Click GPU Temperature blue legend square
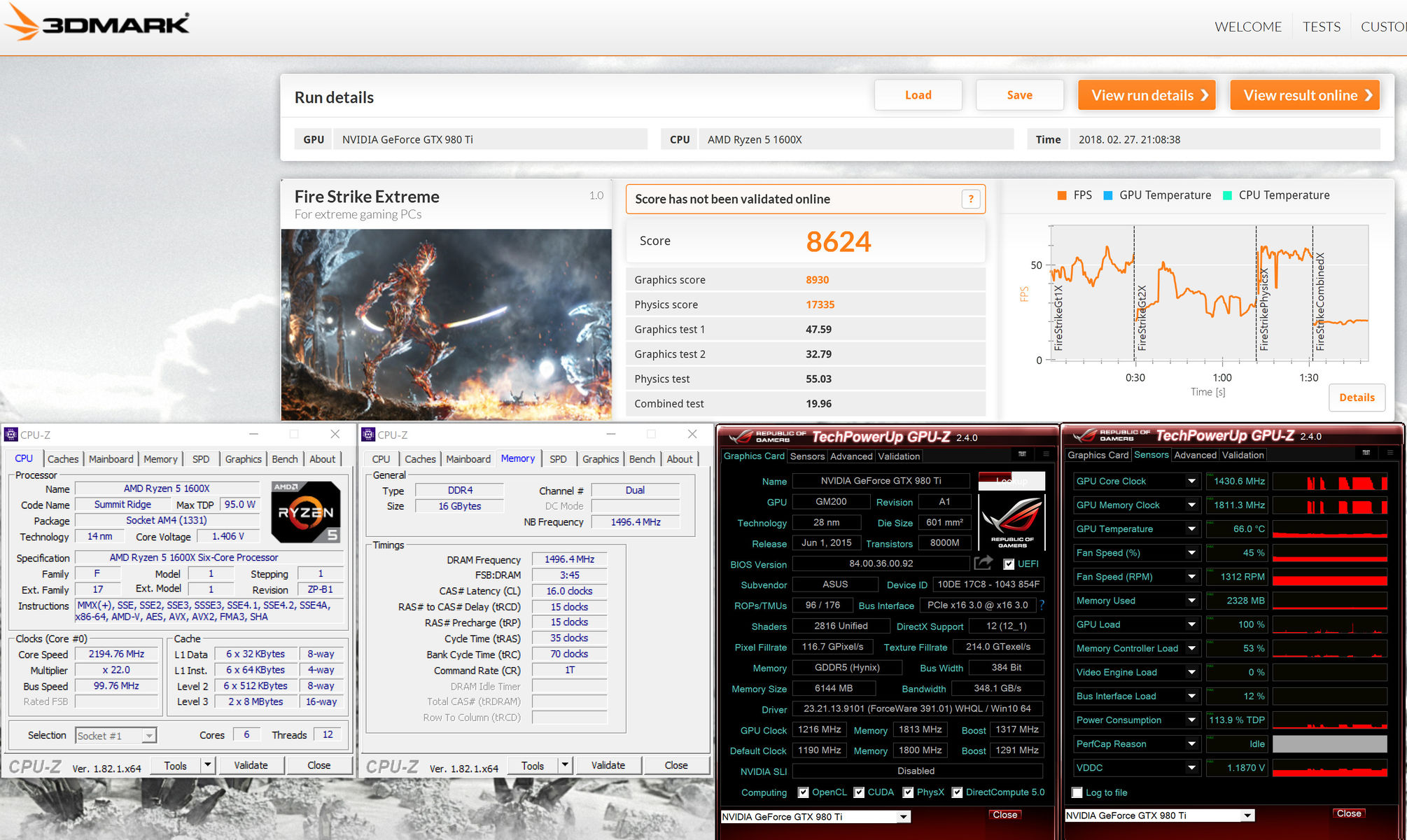This screenshot has width=1407, height=840. coord(1108,195)
